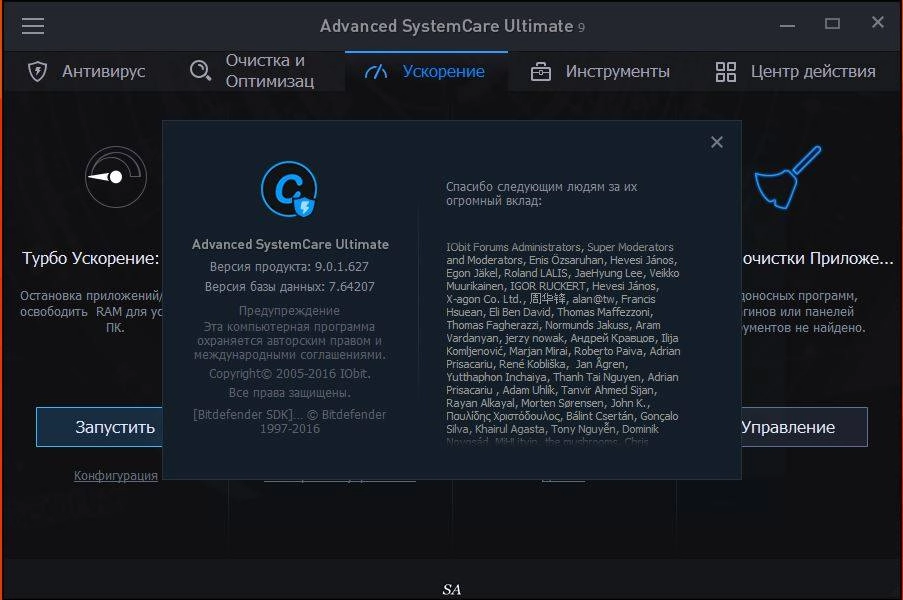Click the Bitdefender SDK credit text
The height and width of the screenshot is (600, 903).
click(289, 421)
